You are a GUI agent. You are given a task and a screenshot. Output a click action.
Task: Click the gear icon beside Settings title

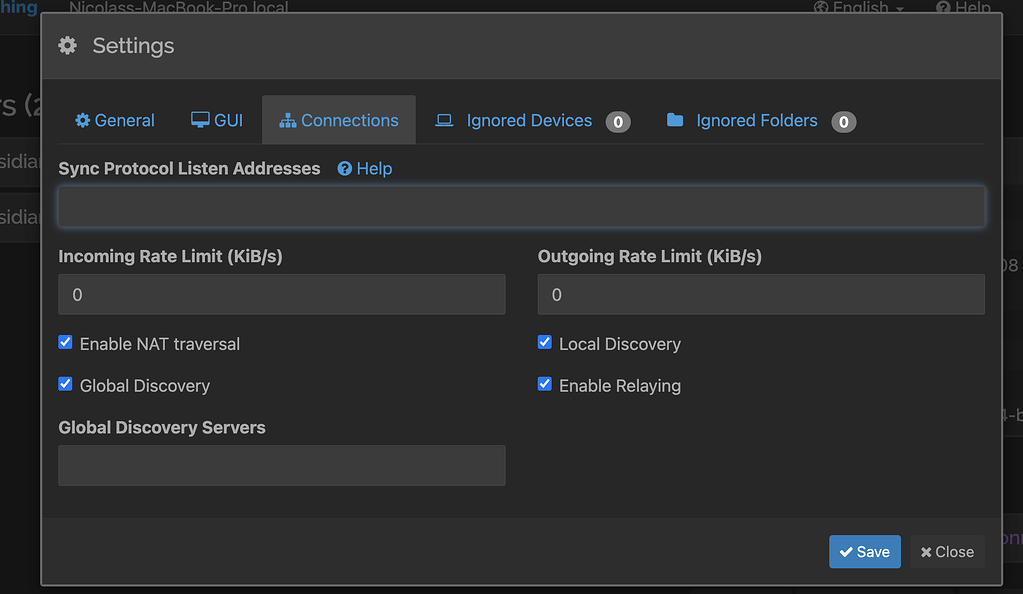click(66, 45)
